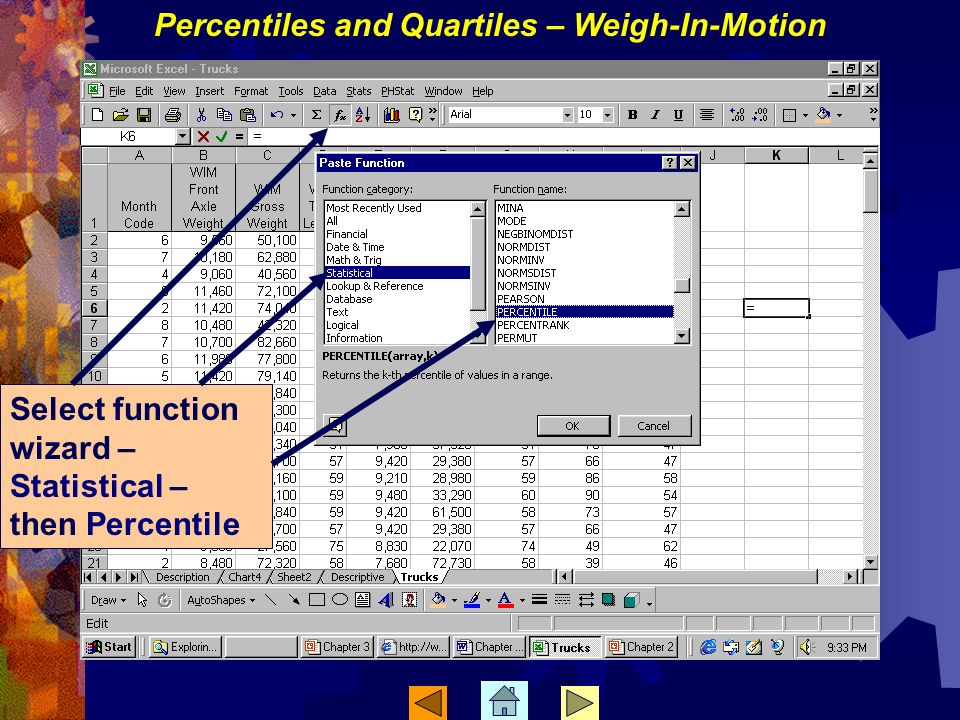Open the Name Box dropdown arrow

click(182, 137)
